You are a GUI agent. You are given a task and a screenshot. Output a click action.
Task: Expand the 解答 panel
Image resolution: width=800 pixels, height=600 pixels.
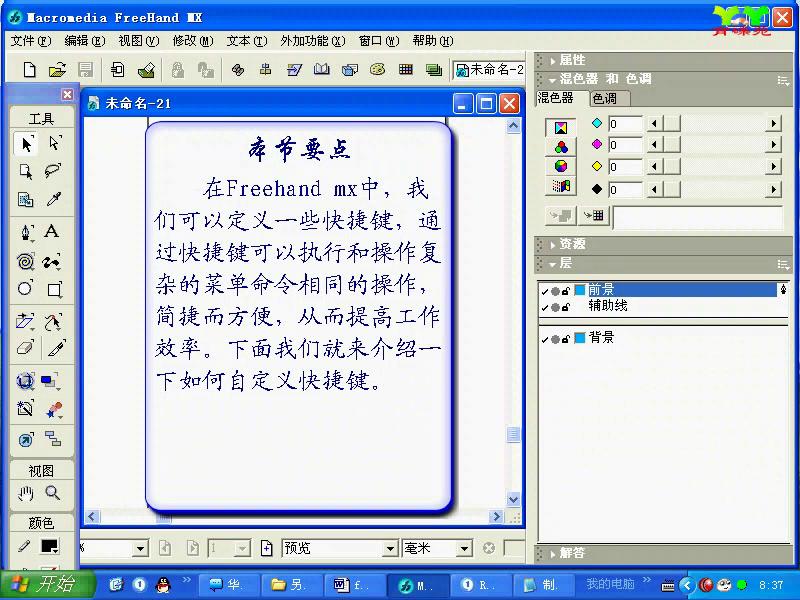553,554
